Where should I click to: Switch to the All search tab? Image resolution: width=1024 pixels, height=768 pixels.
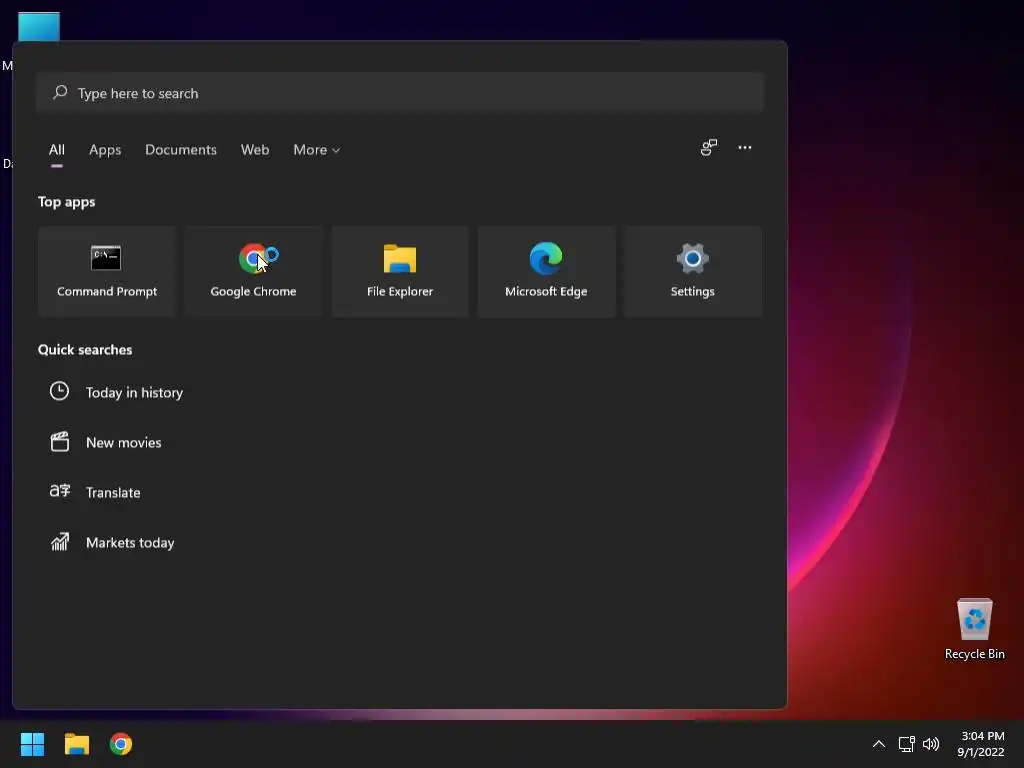click(x=57, y=150)
